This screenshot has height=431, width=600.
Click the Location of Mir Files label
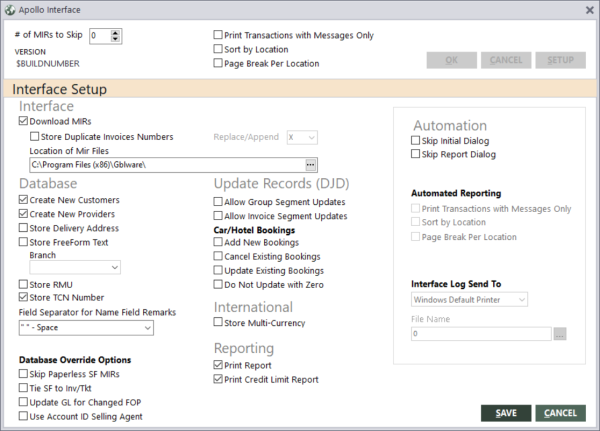[69, 151]
